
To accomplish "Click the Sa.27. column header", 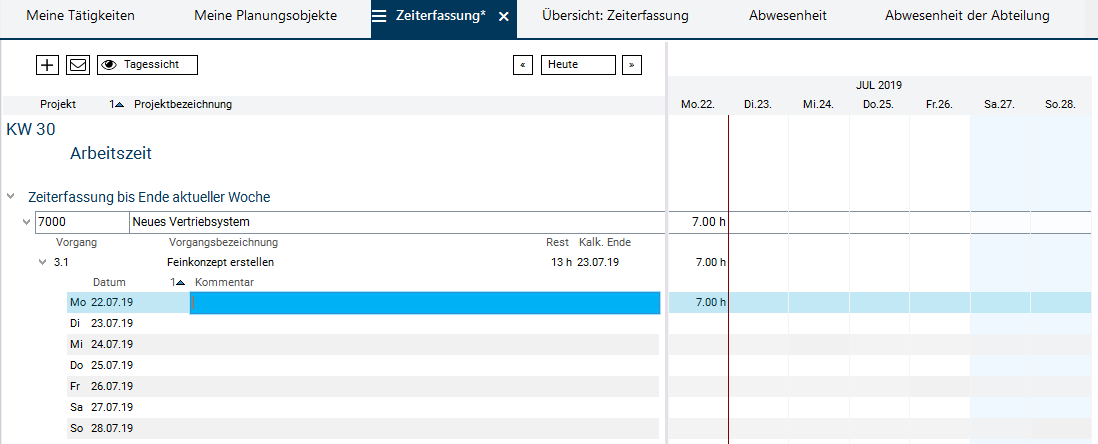I will coord(999,104).
